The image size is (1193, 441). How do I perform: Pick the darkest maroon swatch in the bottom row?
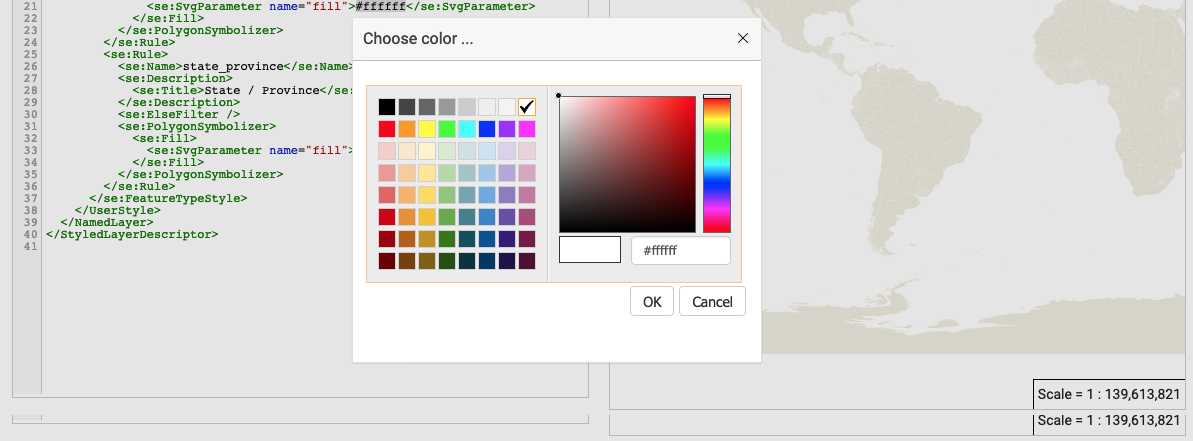pos(387,261)
